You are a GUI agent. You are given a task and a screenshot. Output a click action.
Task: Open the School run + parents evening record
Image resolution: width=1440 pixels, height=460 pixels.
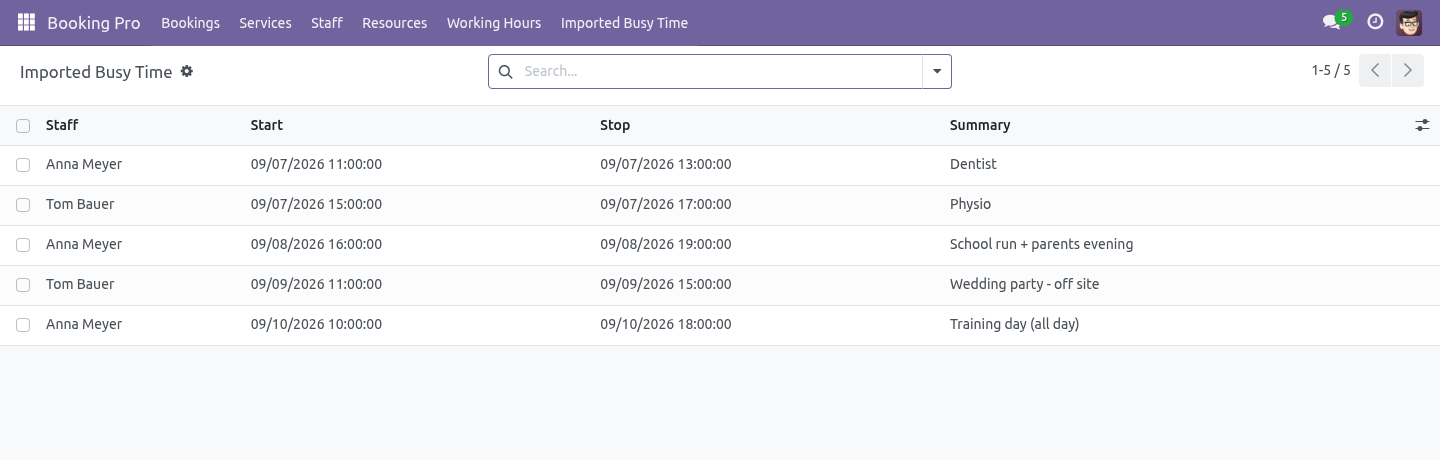point(1041,244)
